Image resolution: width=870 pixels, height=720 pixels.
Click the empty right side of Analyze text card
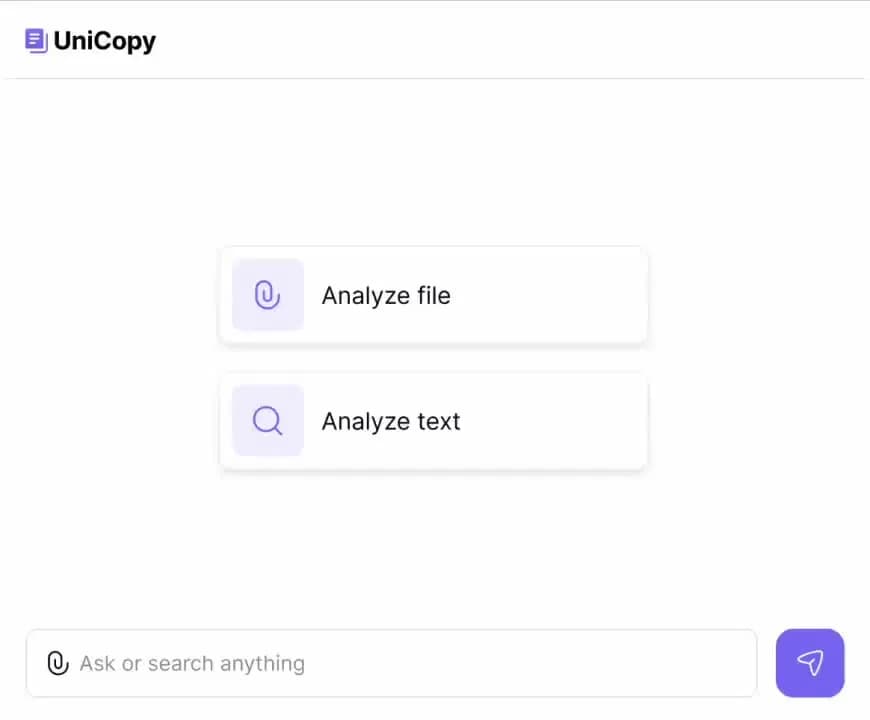[555, 421]
